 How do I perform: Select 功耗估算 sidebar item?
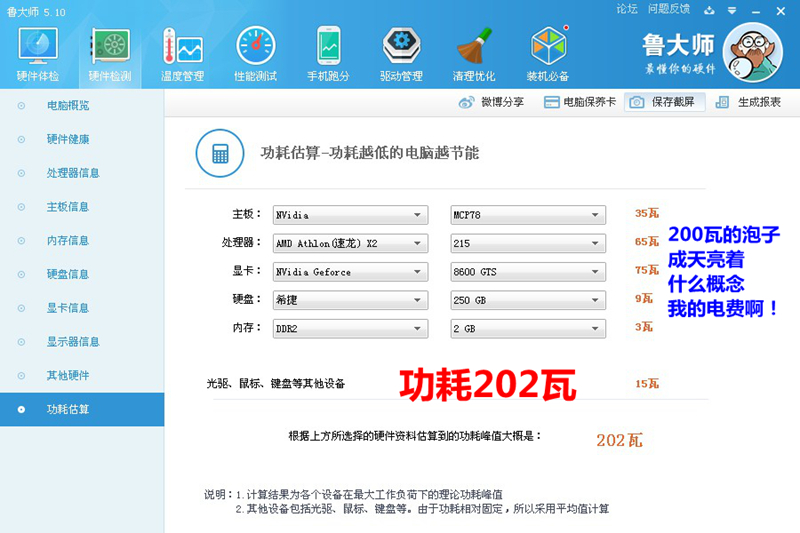(82, 409)
